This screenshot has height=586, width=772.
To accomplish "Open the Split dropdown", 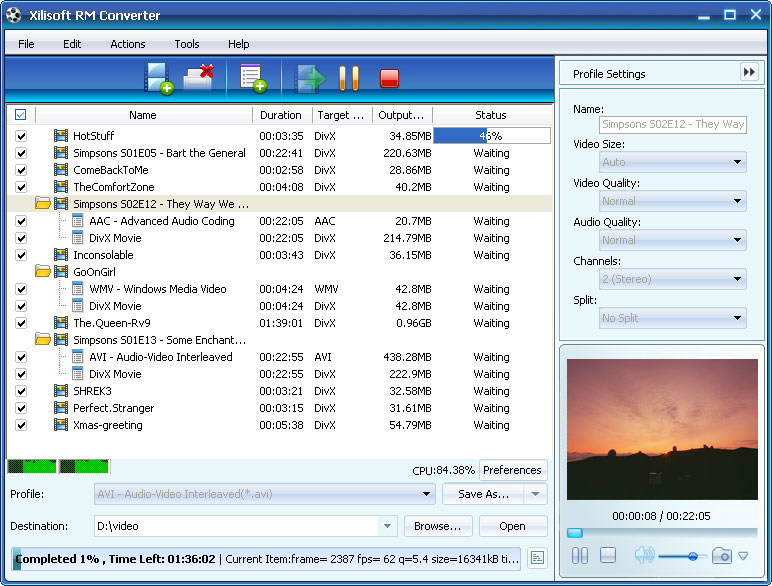I will 673,318.
